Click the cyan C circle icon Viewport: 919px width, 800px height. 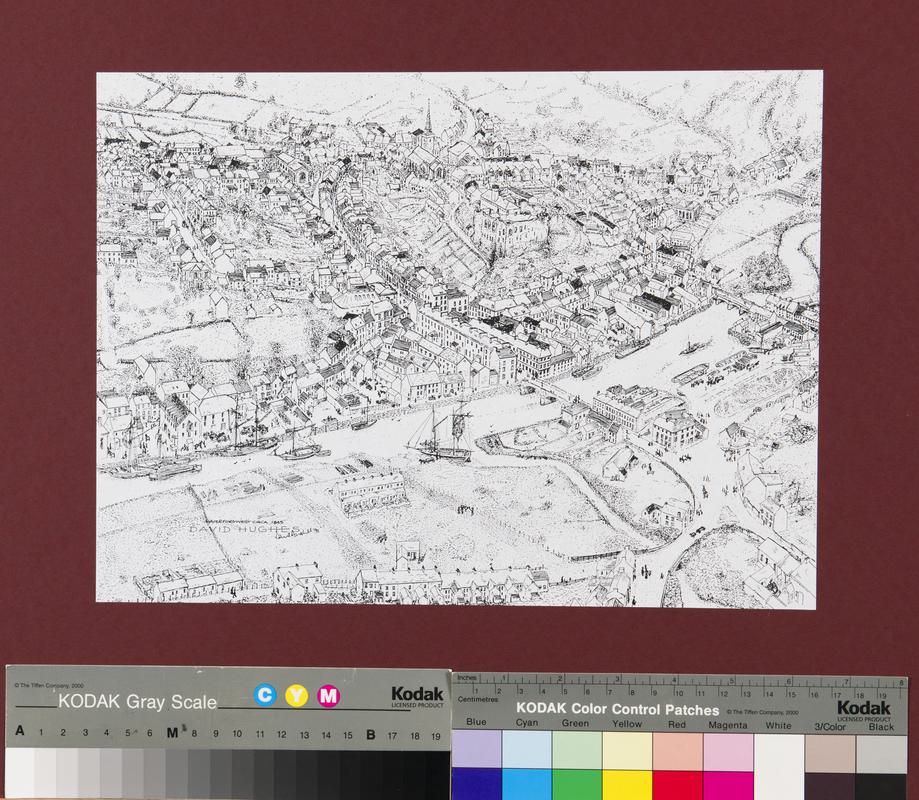(x=265, y=696)
